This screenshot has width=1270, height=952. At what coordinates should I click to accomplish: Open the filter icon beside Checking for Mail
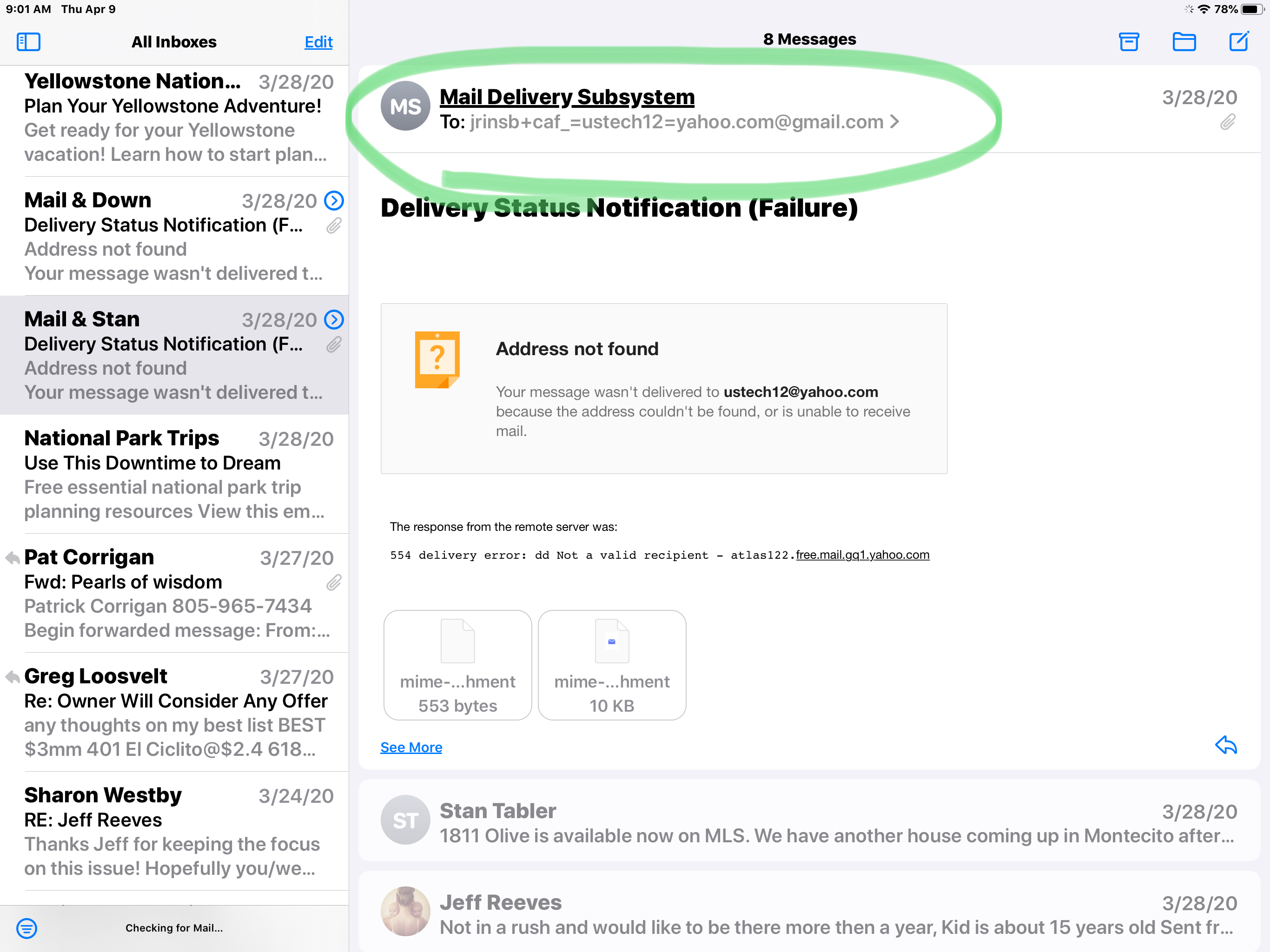[27, 928]
